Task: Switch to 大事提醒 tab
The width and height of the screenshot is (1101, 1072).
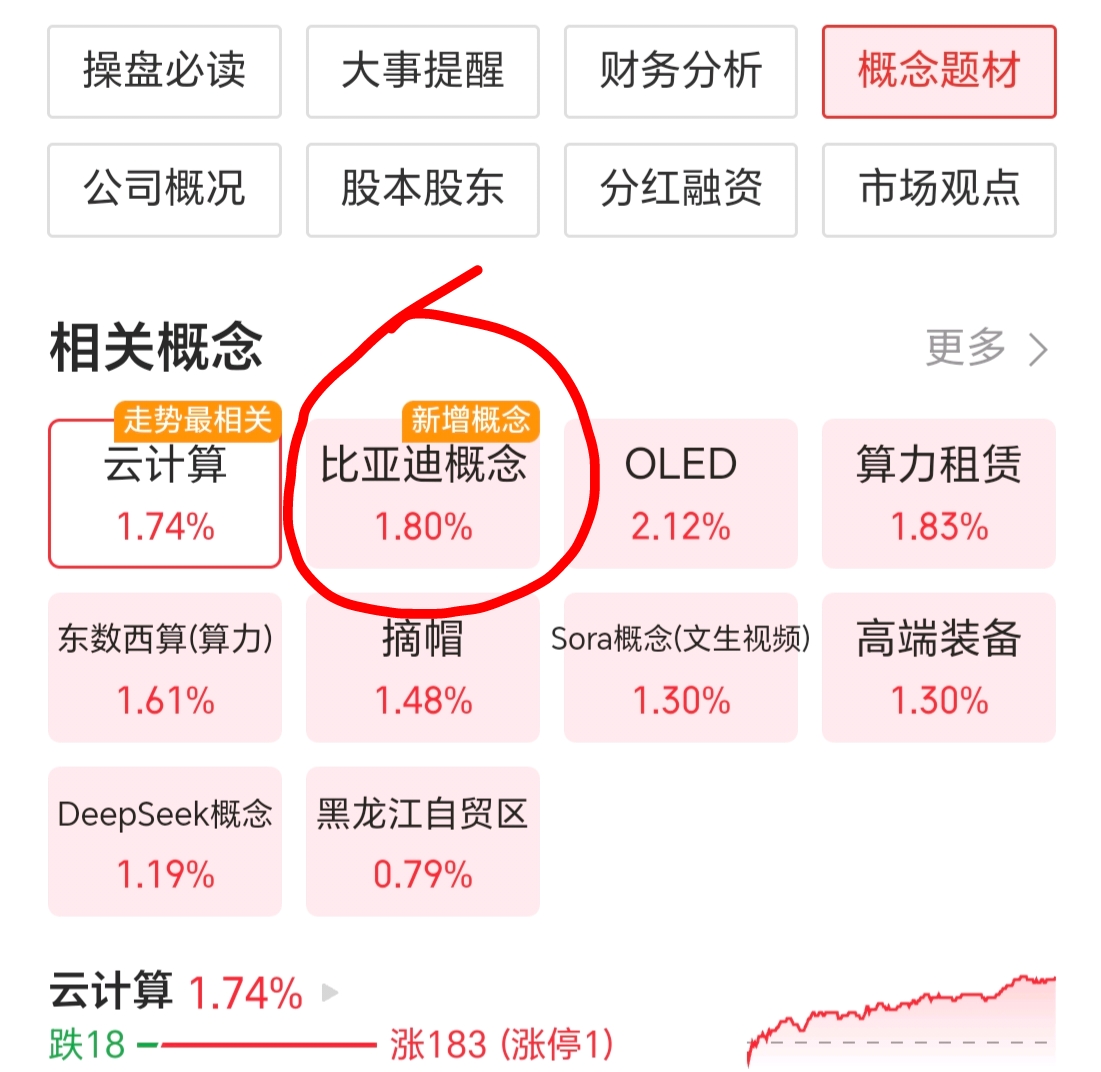Action: (423, 72)
